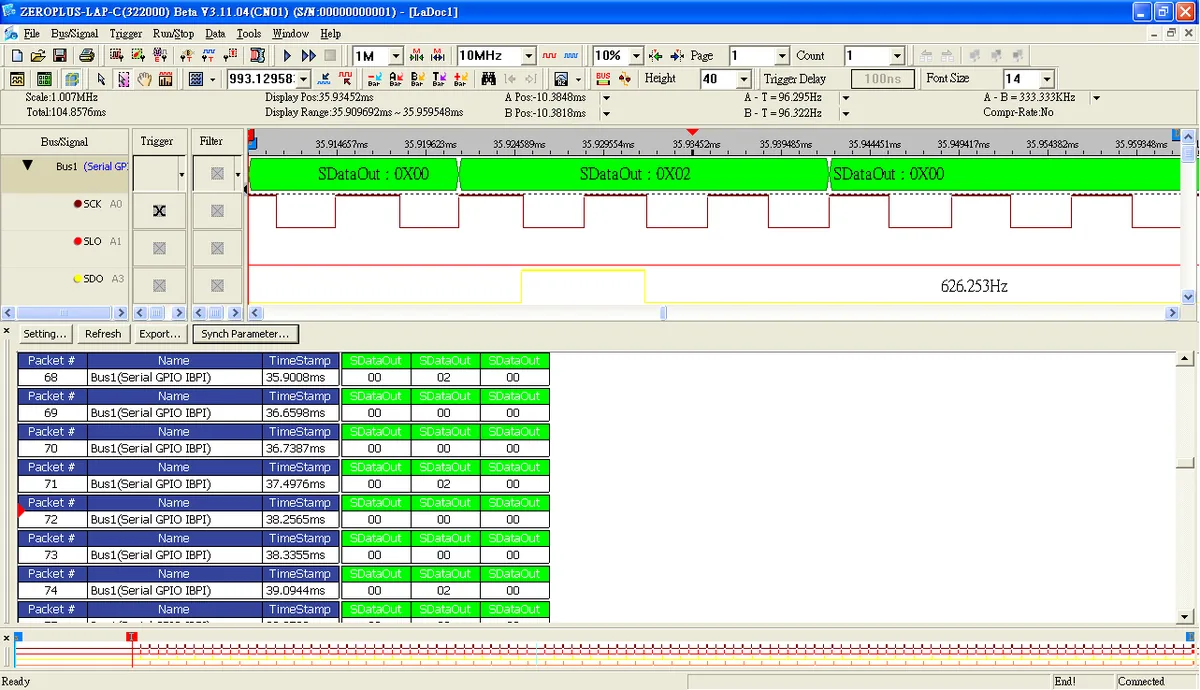Click the Bus/Signal column header
This screenshot has height=690, width=1200.
[x=64, y=141]
